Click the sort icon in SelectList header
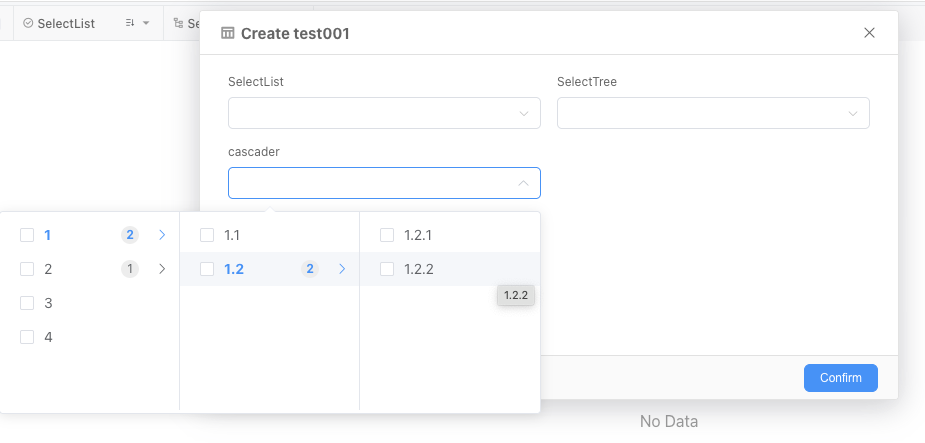925x443 pixels. pos(130,23)
